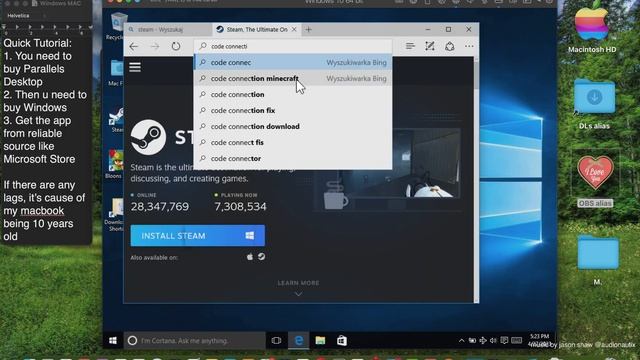The image size is (640, 360).
Task: Close the Steam tab
Action: tap(294, 29)
